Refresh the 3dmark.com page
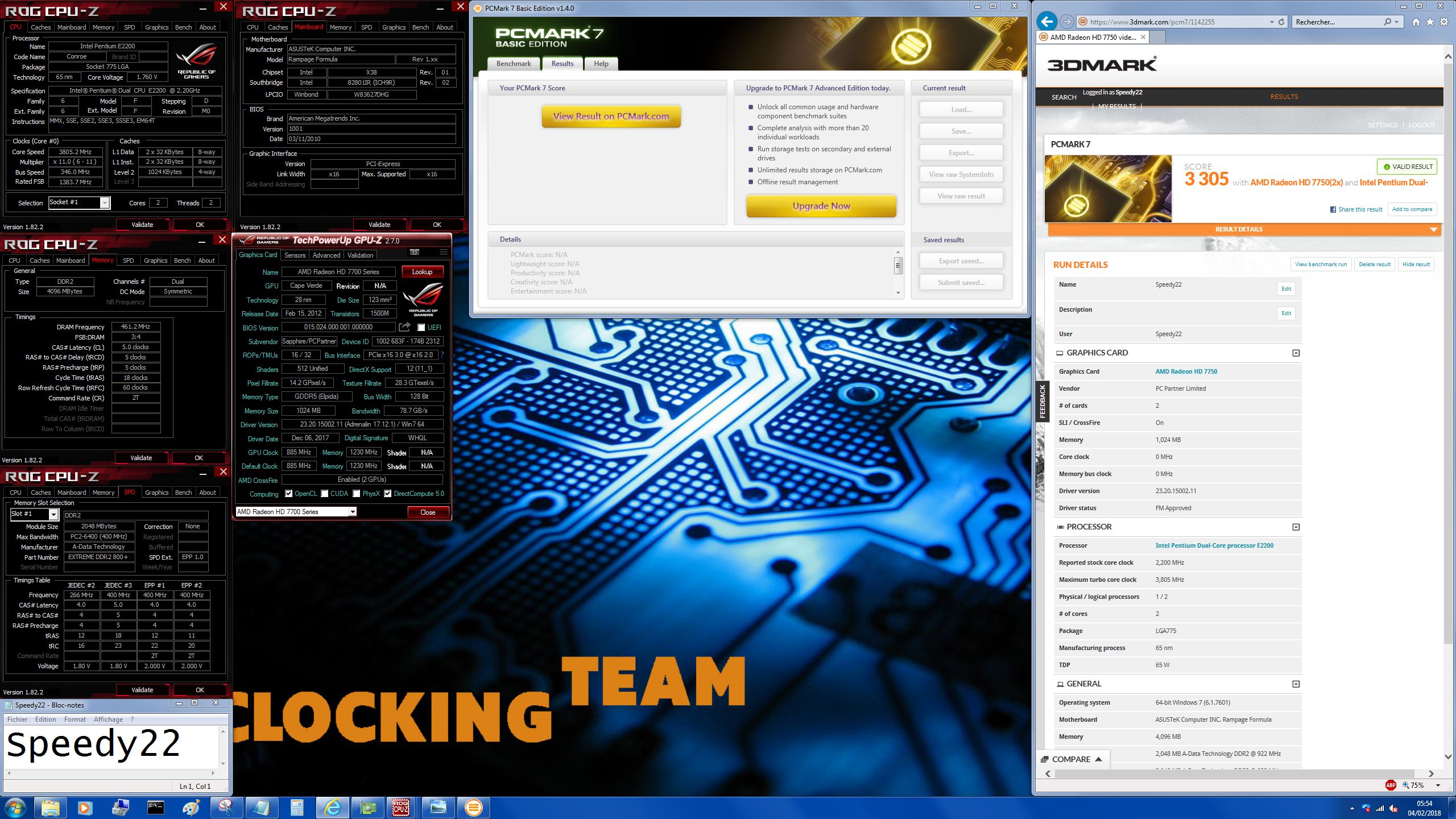 1281,22
